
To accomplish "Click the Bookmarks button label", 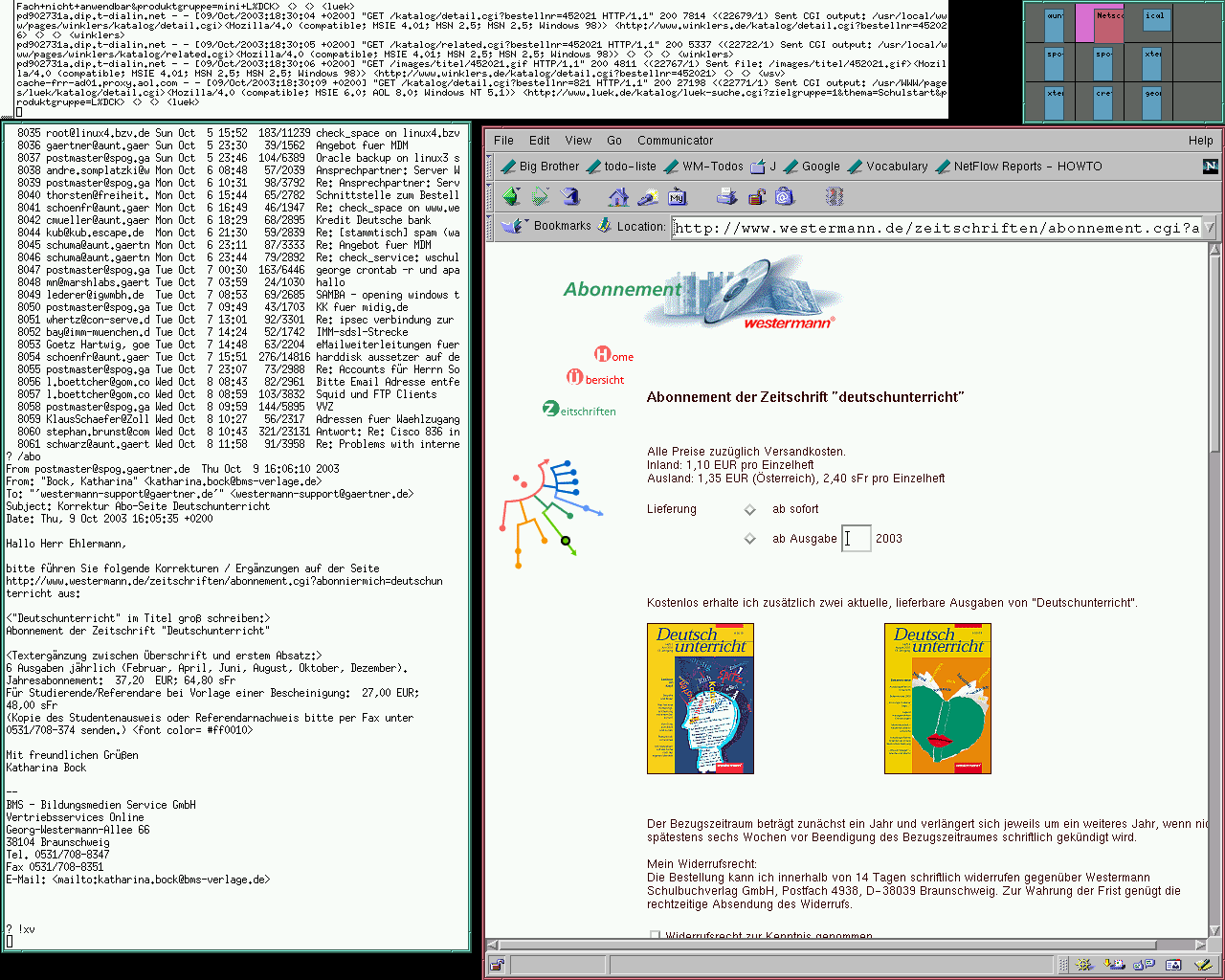I will click(x=562, y=226).
